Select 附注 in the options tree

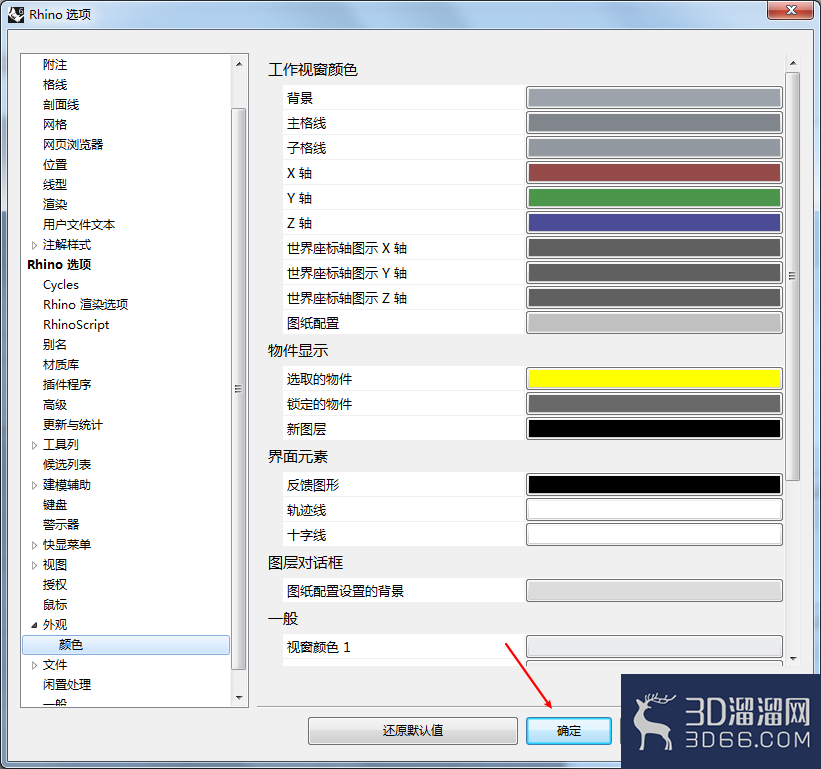[55, 64]
